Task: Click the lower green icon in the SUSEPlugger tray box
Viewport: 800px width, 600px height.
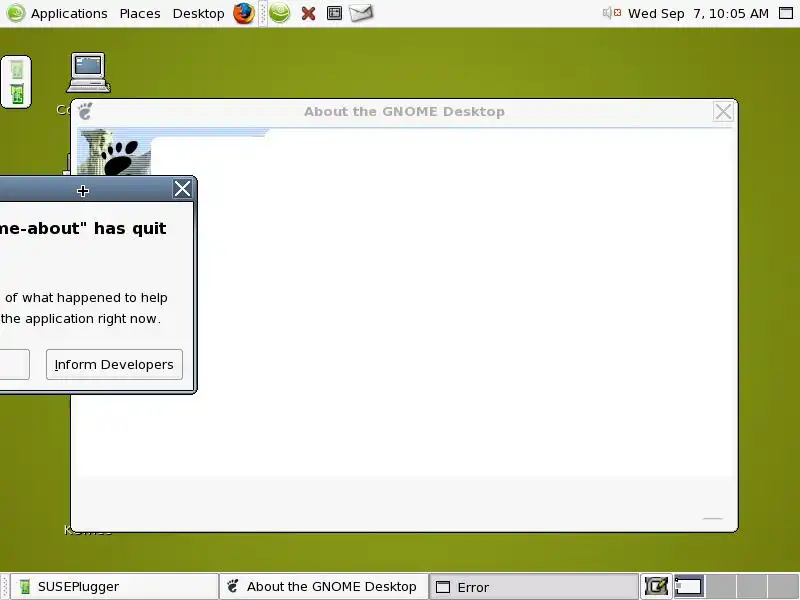Action: (x=17, y=94)
